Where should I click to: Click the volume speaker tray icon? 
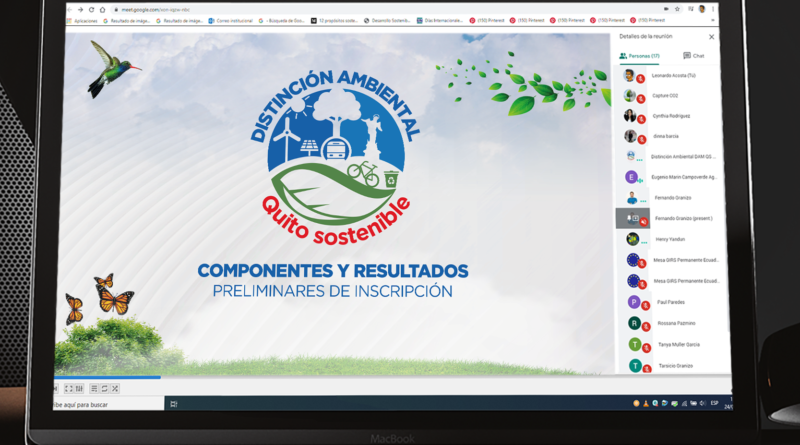(x=703, y=403)
